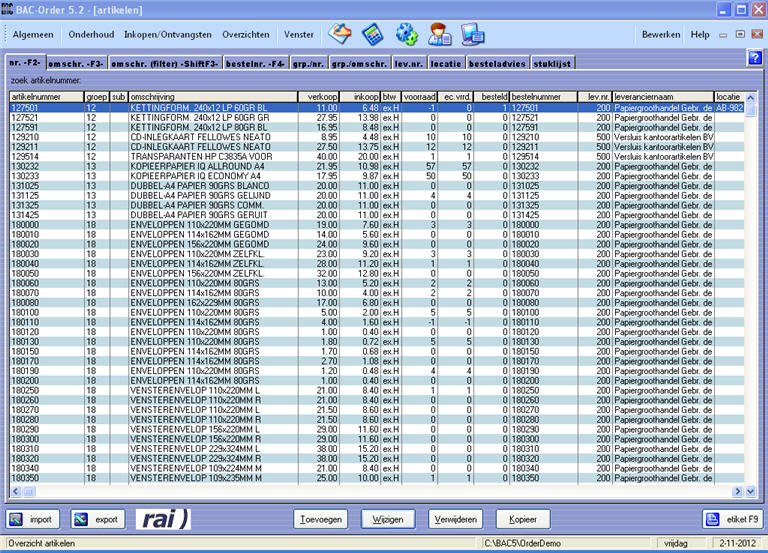Click the computer monitor toolbar icon
Screen dimensions: 768x553
click(x=471, y=34)
